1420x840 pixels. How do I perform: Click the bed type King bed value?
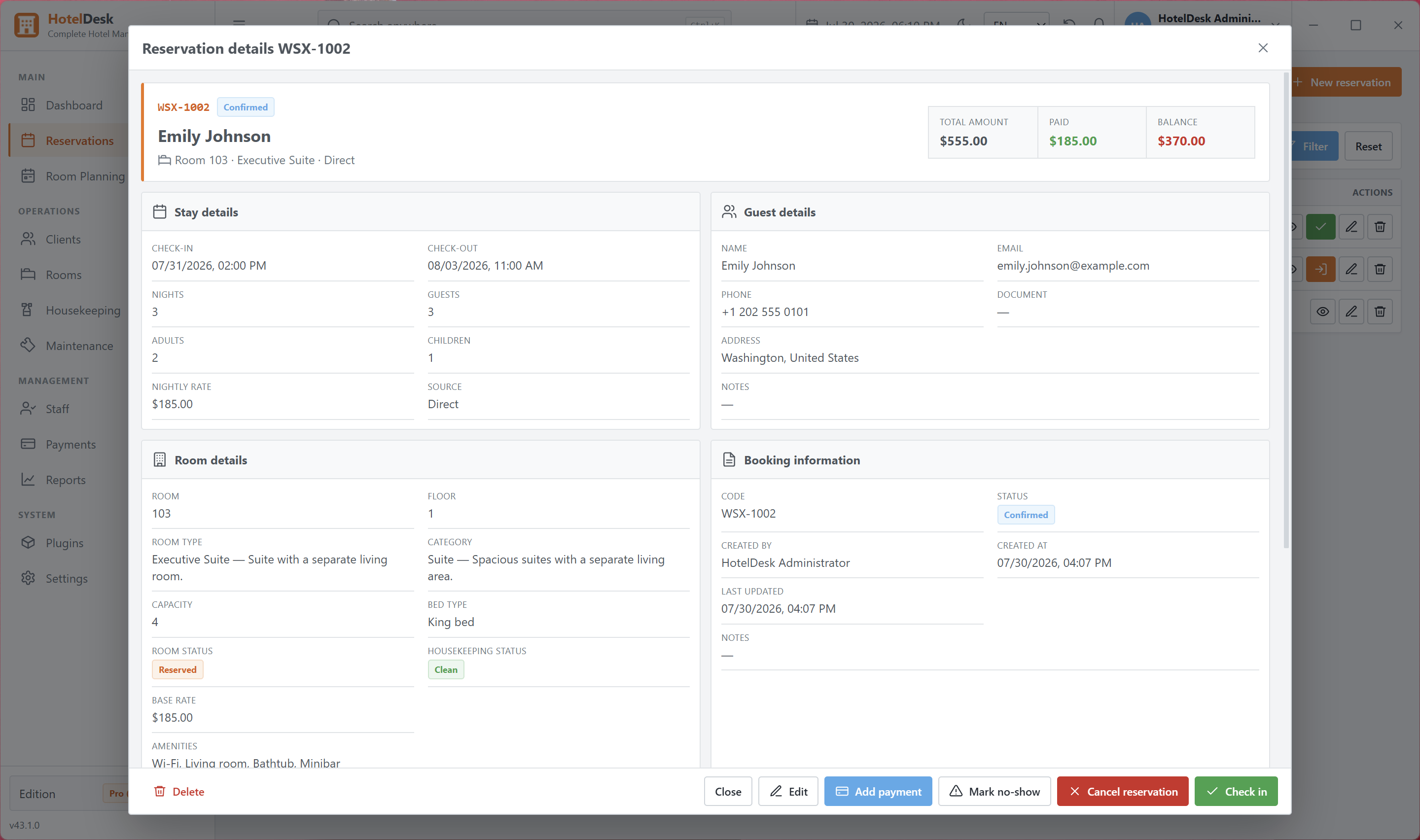451,622
